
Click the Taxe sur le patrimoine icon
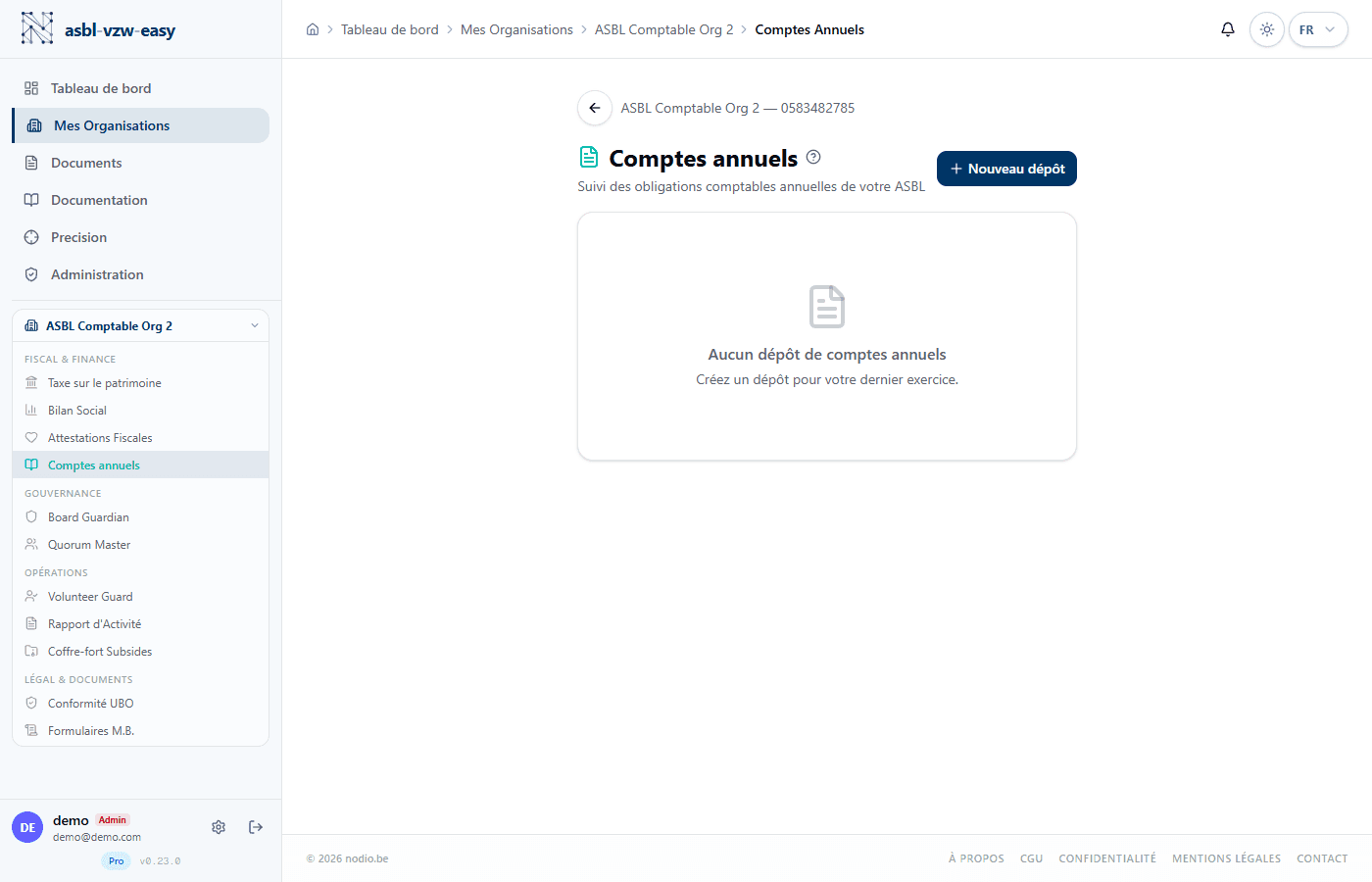(31, 383)
